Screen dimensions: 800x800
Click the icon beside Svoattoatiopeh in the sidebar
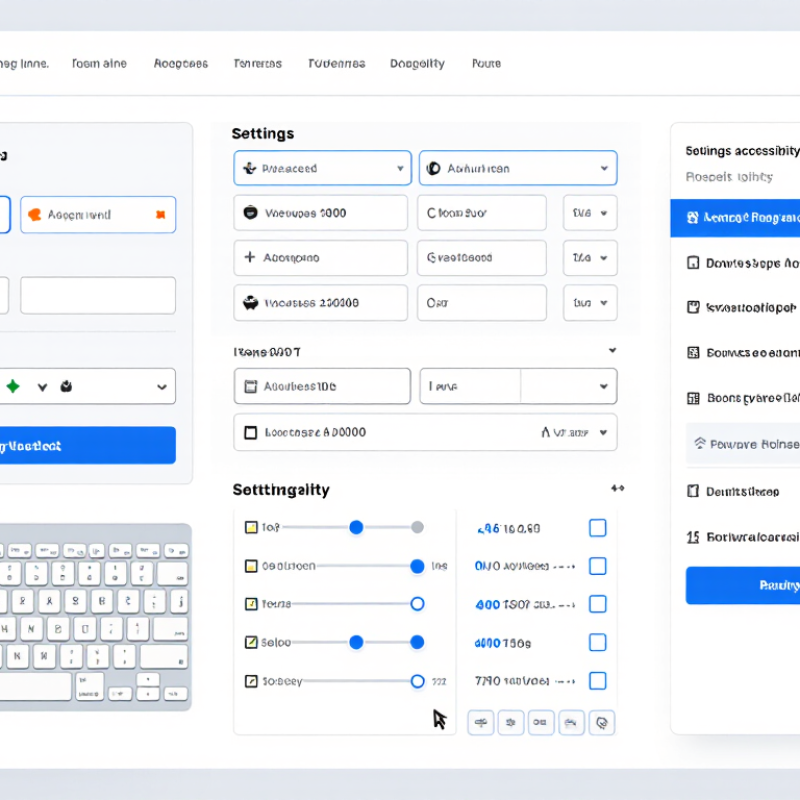pos(693,307)
